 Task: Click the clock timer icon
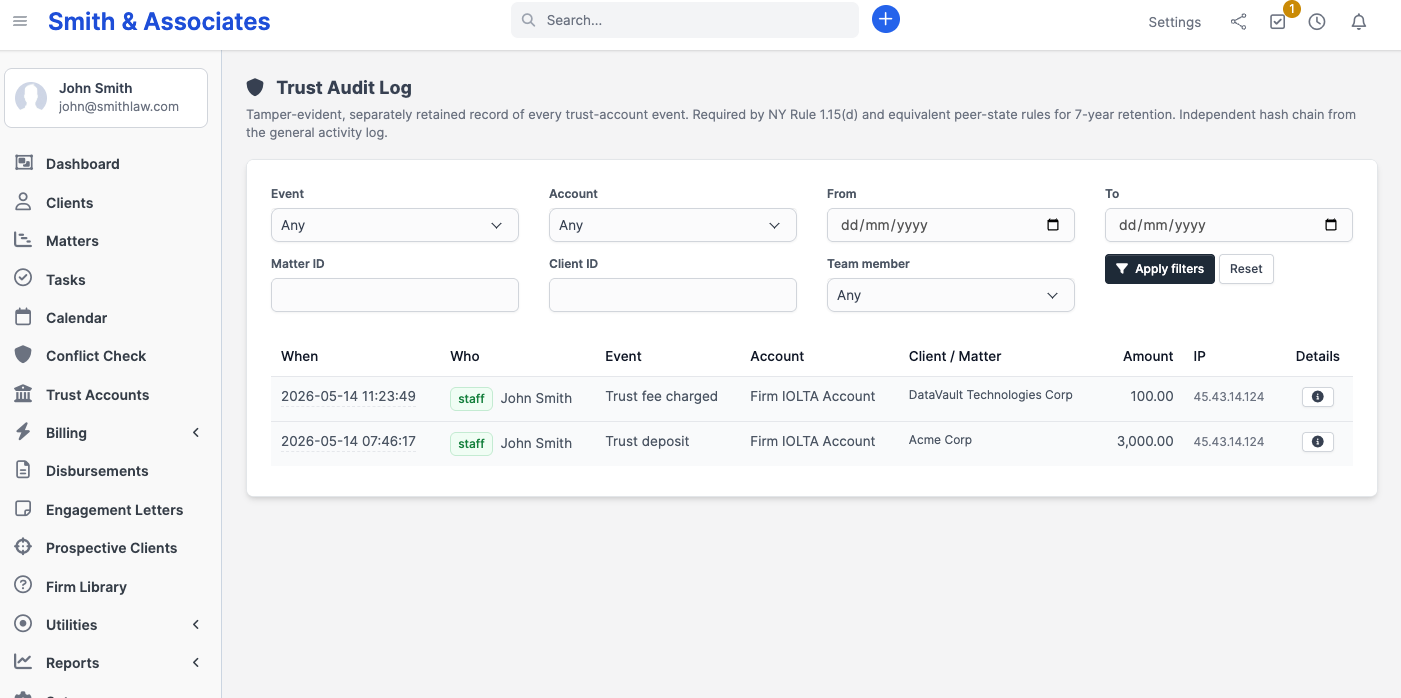tap(1317, 21)
